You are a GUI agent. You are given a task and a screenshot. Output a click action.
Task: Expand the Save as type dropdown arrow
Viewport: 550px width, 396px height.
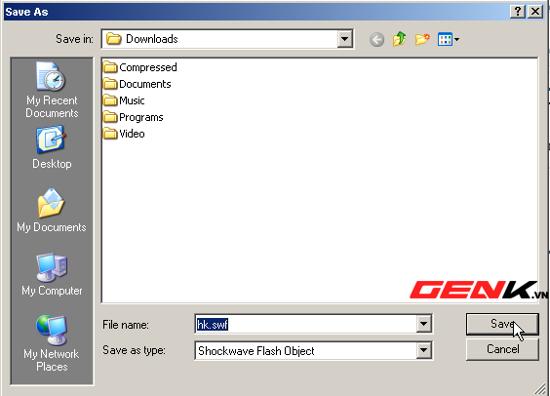424,350
